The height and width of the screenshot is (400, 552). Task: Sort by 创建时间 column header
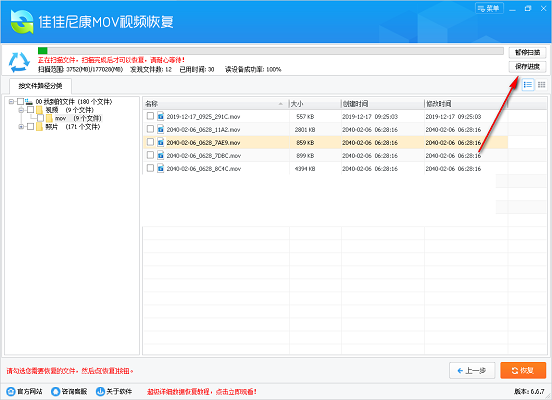[x=383, y=104]
